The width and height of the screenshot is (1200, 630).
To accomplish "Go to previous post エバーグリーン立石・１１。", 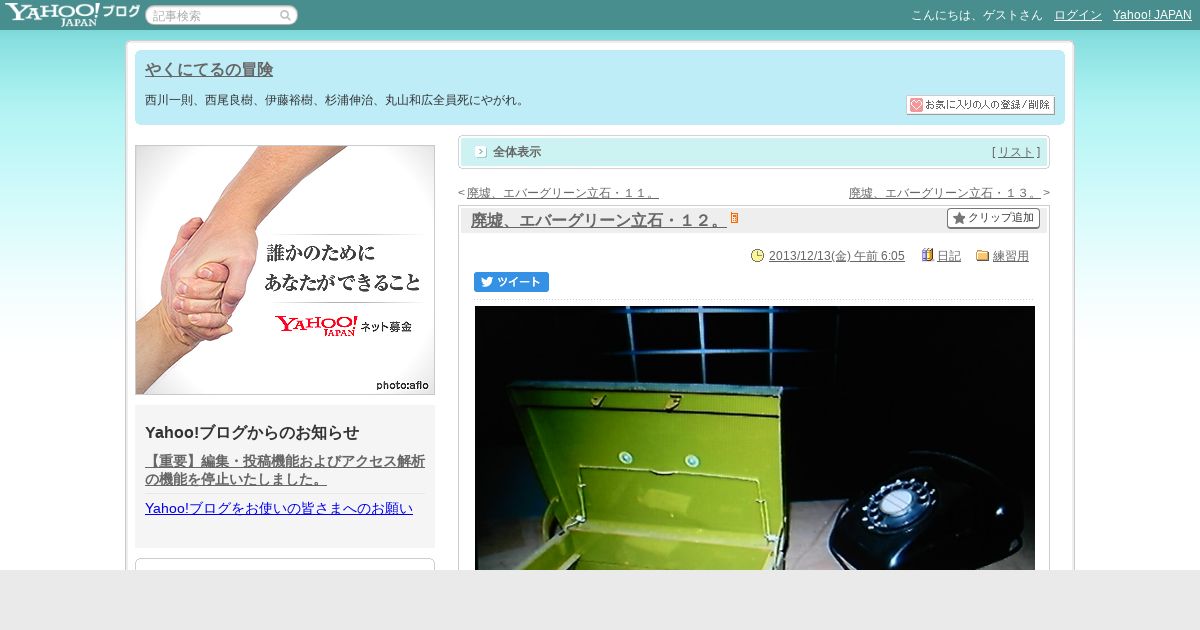I will (x=562, y=193).
